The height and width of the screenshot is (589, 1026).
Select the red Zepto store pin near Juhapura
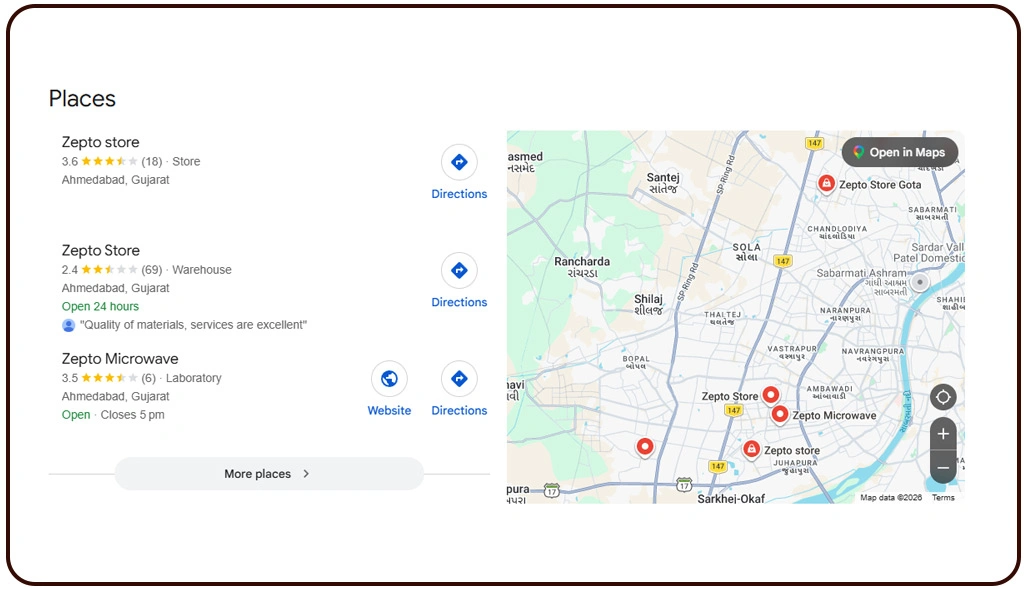(752, 450)
